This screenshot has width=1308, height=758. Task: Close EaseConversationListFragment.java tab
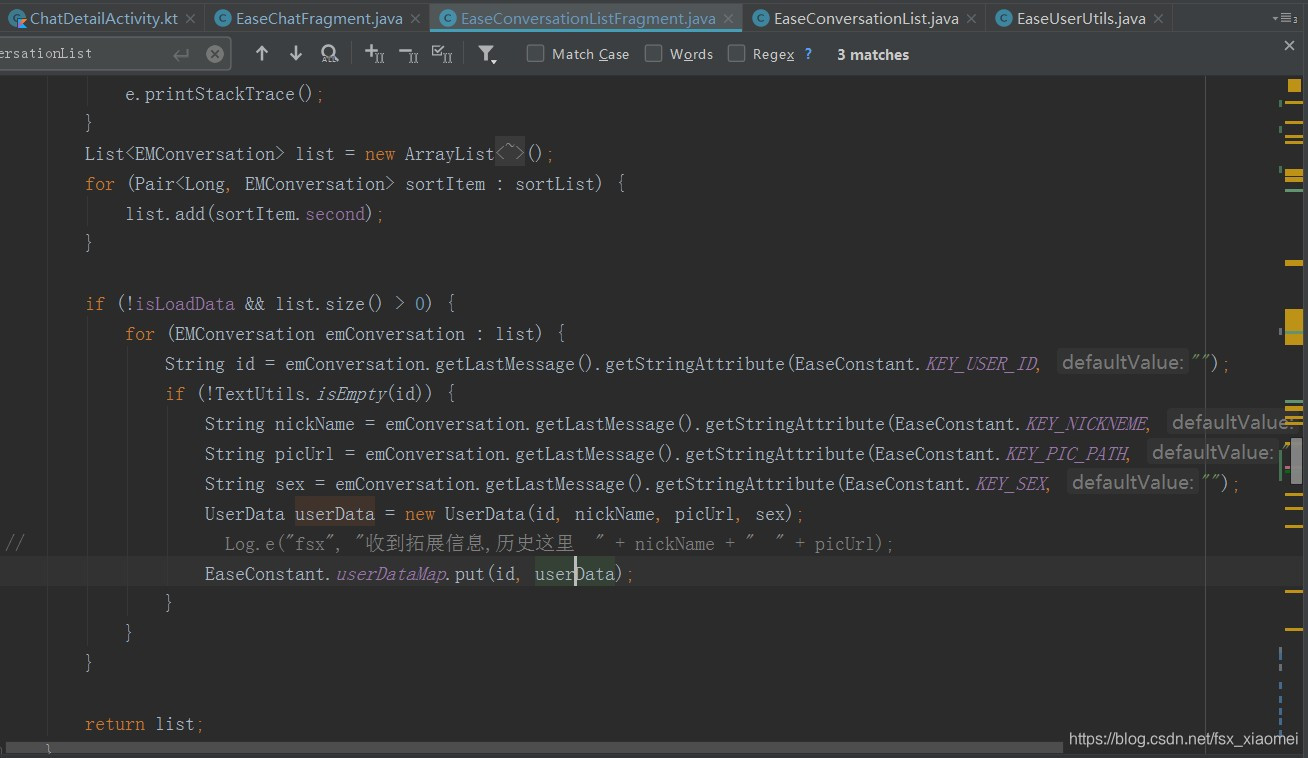[x=729, y=19]
